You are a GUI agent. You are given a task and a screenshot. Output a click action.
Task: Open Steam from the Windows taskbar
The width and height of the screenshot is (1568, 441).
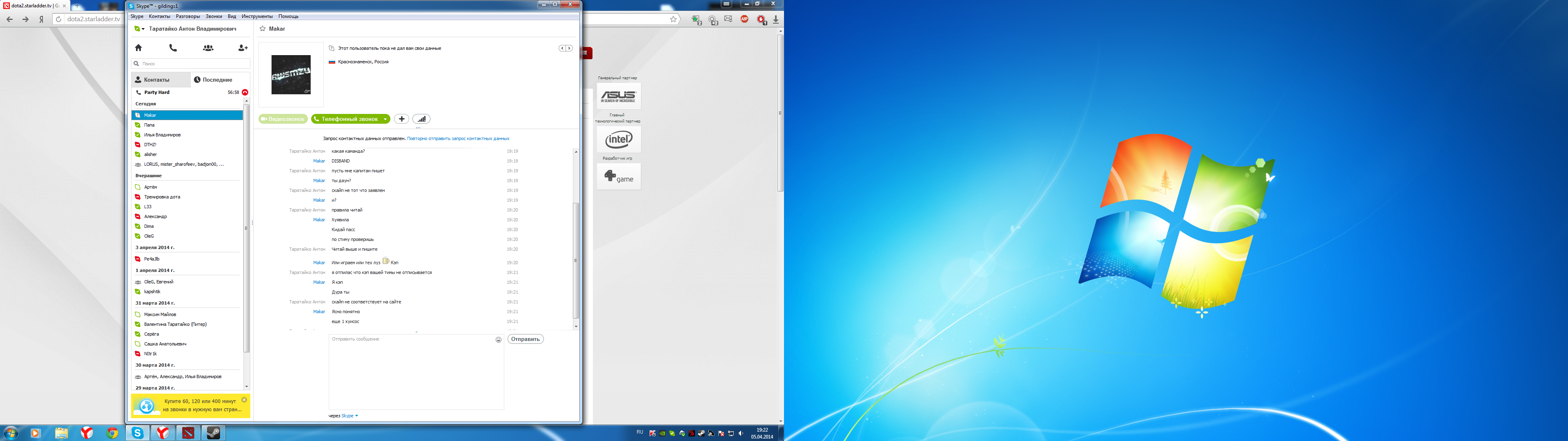(x=214, y=432)
